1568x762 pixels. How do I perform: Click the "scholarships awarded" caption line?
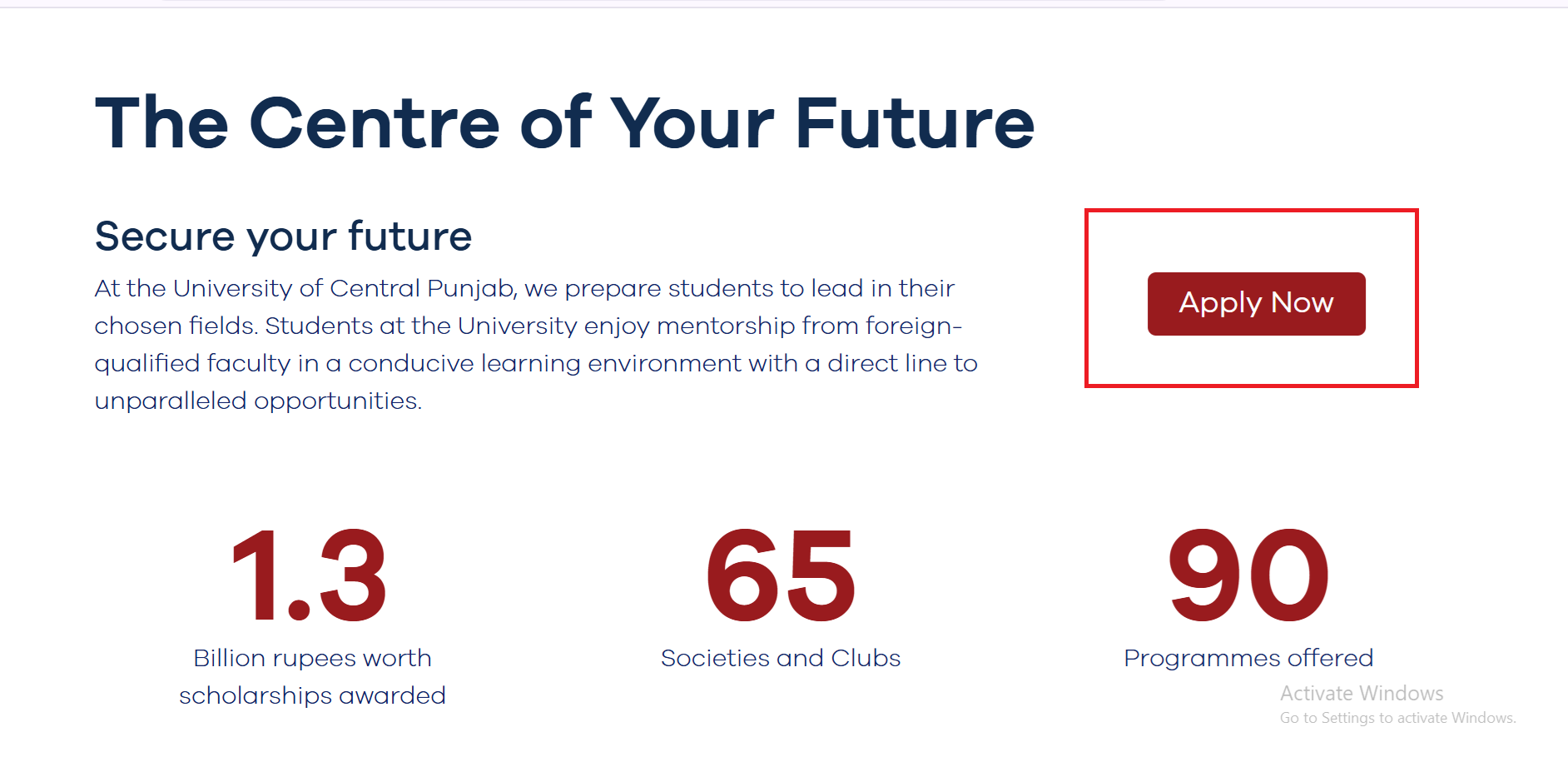click(312, 695)
